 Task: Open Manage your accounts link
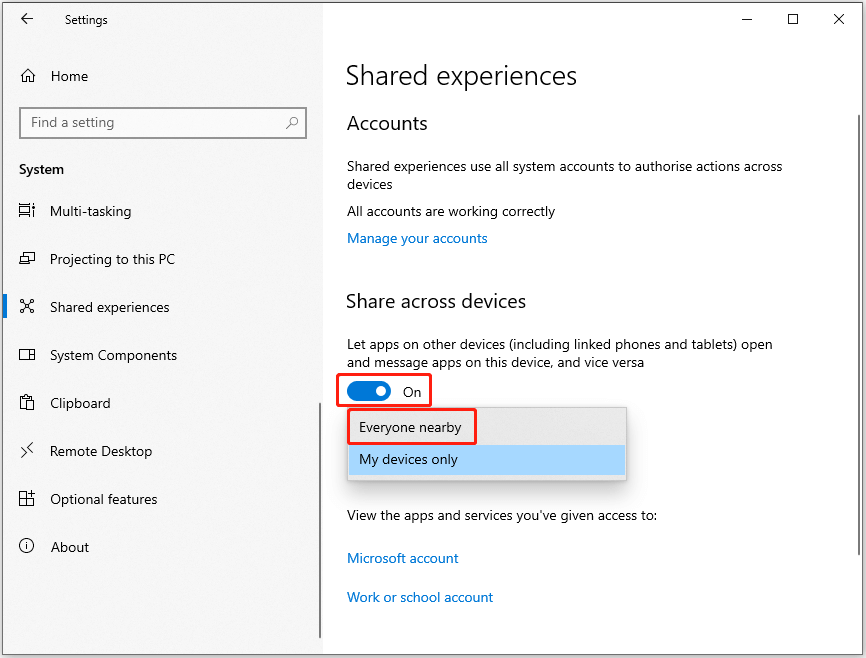click(417, 239)
